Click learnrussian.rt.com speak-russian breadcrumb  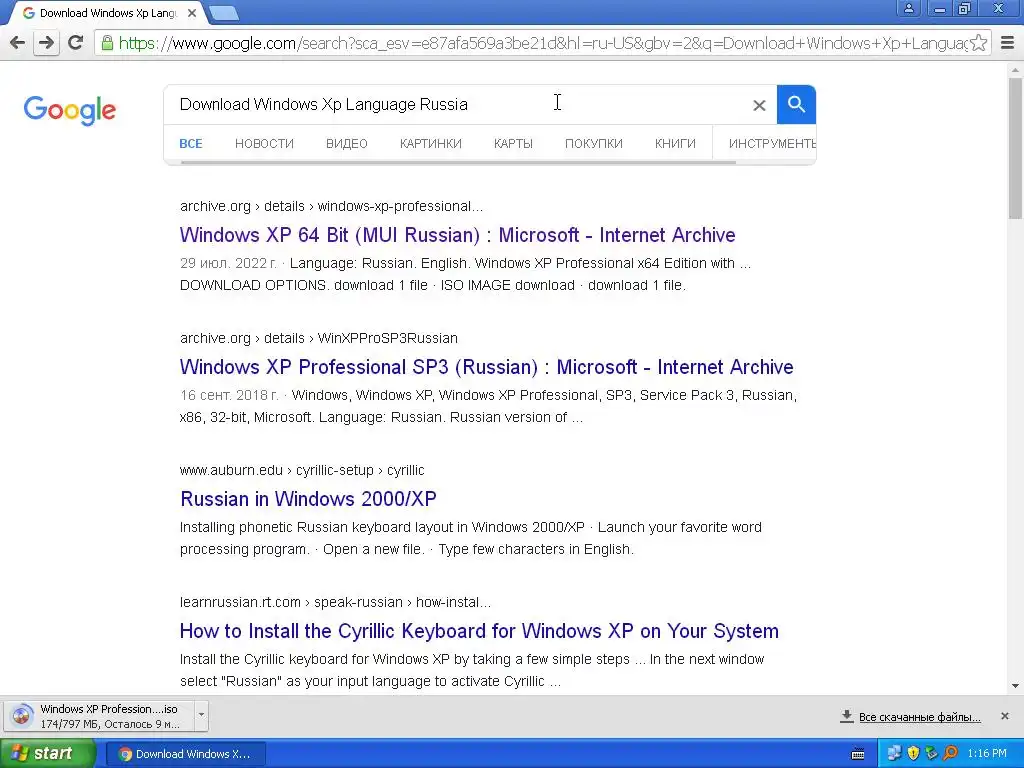tap(335, 602)
